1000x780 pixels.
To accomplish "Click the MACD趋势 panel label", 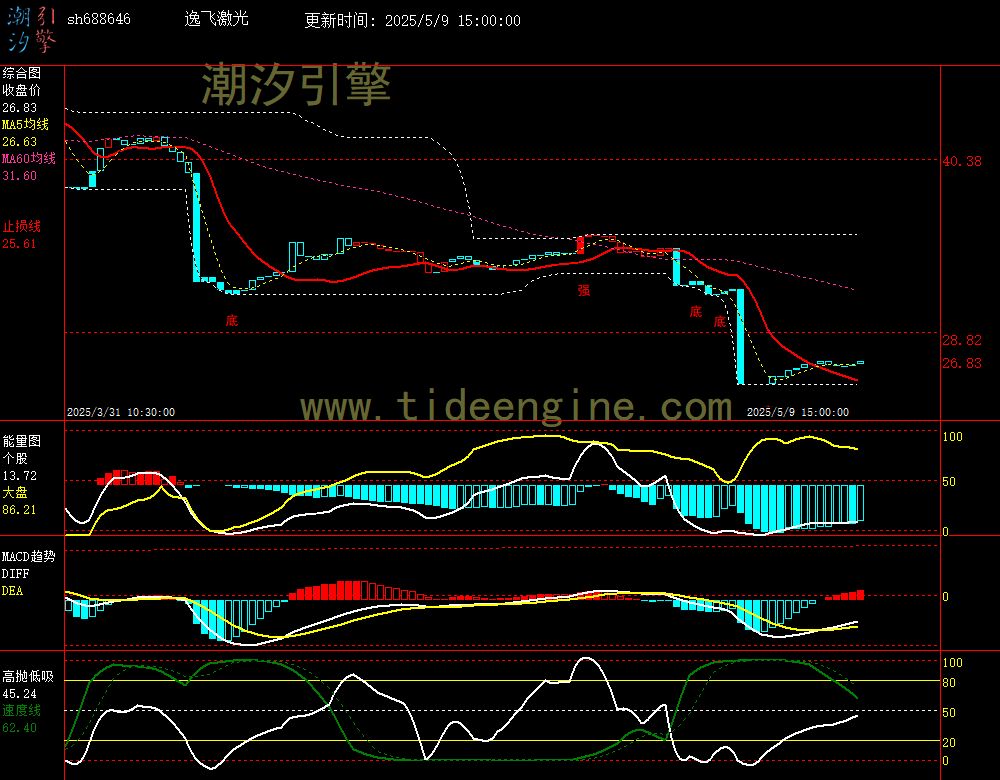I will click(x=29, y=557).
